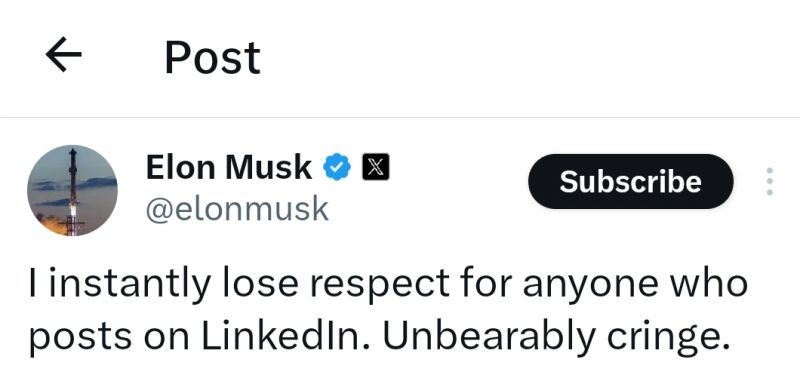
Task: Open the @elonmusk profile handle
Action: click(237, 209)
